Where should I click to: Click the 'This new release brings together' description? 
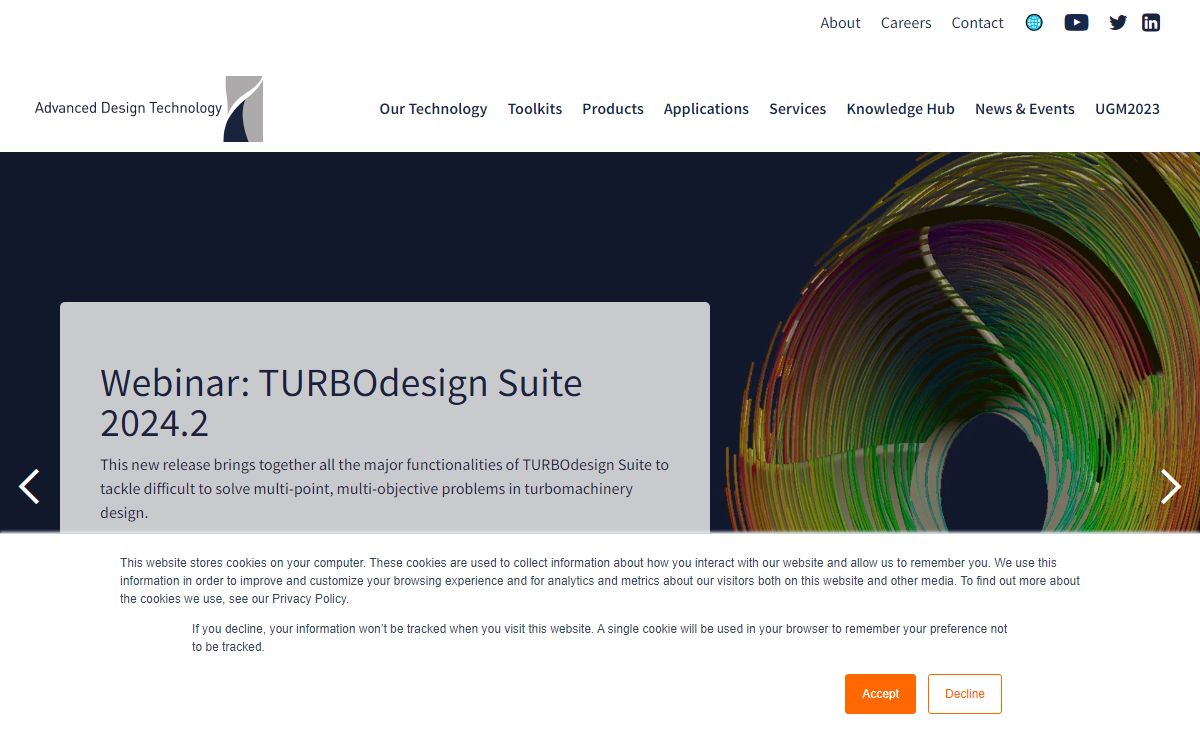coord(384,489)
